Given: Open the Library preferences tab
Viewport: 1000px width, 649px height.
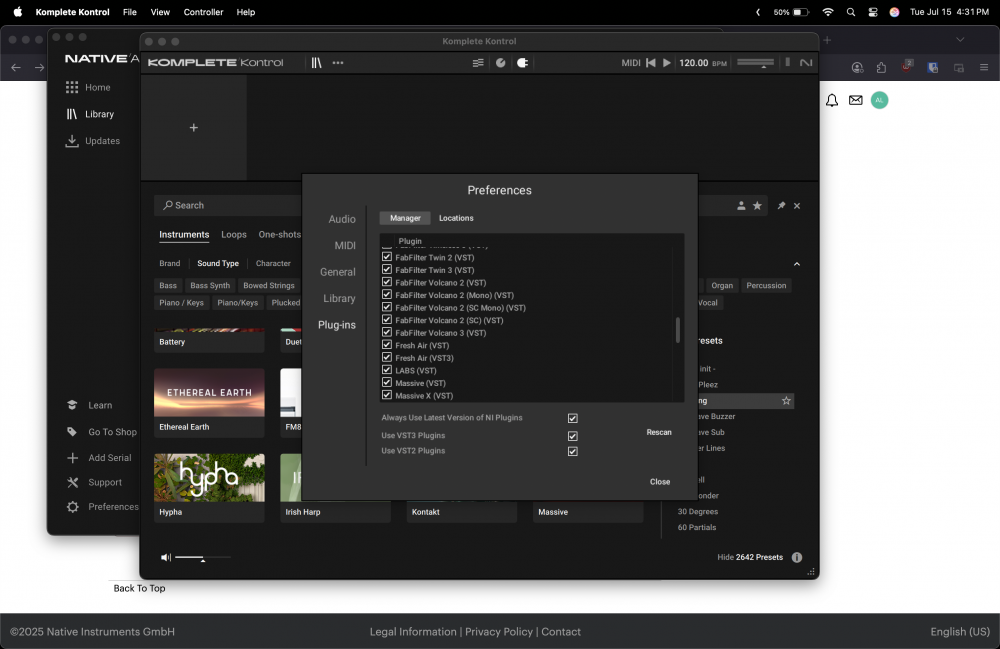Looking at the screenshot, I should [x=339, y=298].
